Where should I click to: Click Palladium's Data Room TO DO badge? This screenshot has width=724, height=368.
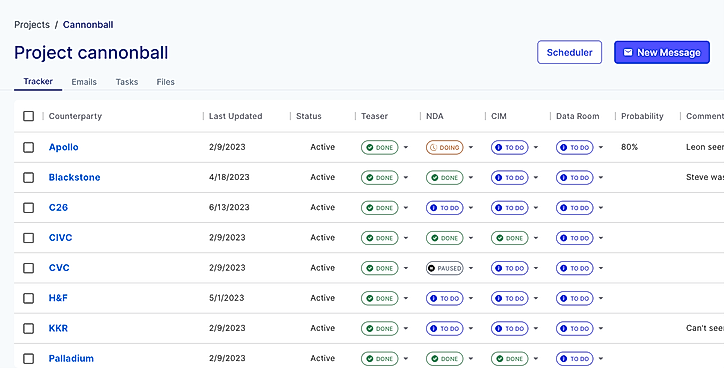click(574, 358)
